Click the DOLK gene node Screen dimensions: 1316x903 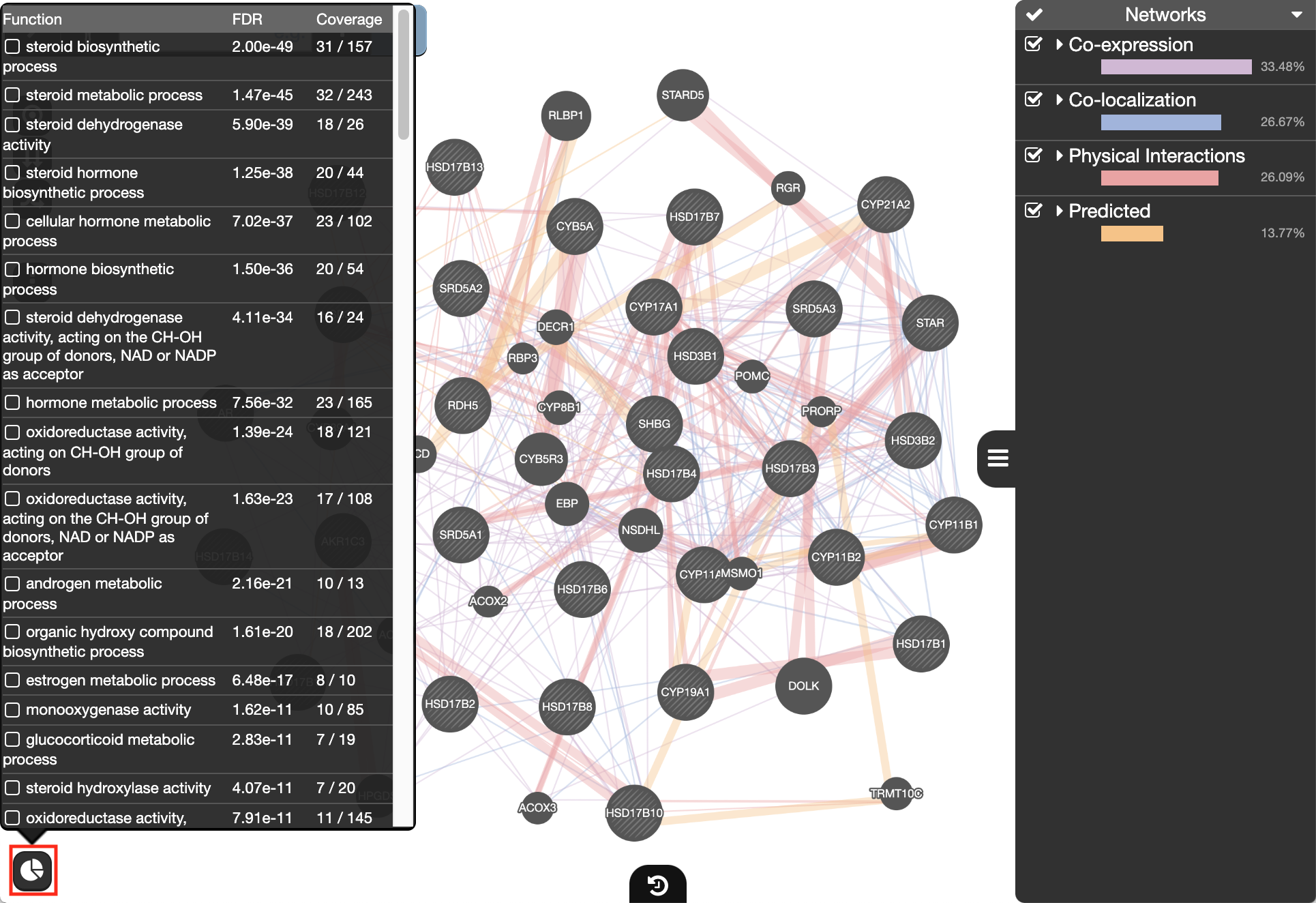803,686
